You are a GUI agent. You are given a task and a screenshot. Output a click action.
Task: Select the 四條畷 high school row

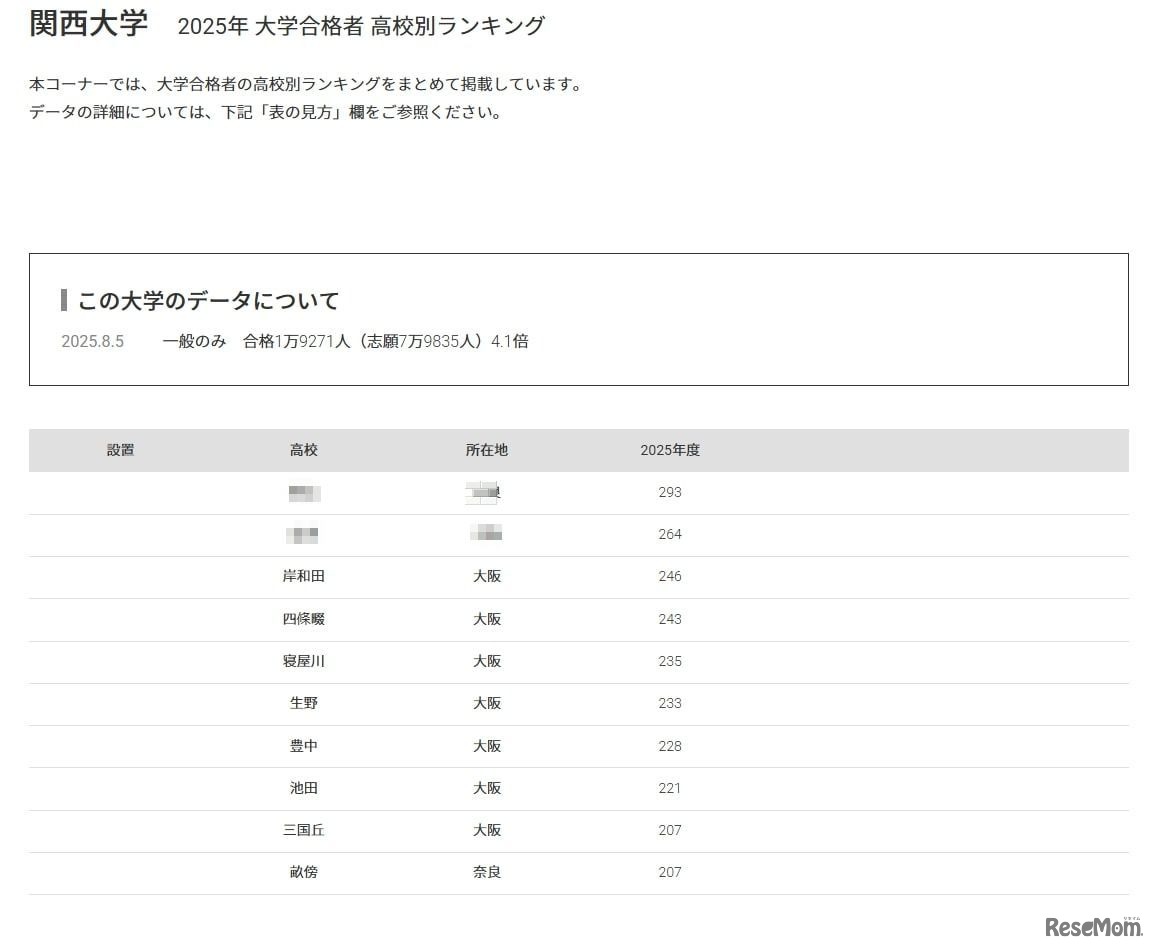click(x=304, y=619)
